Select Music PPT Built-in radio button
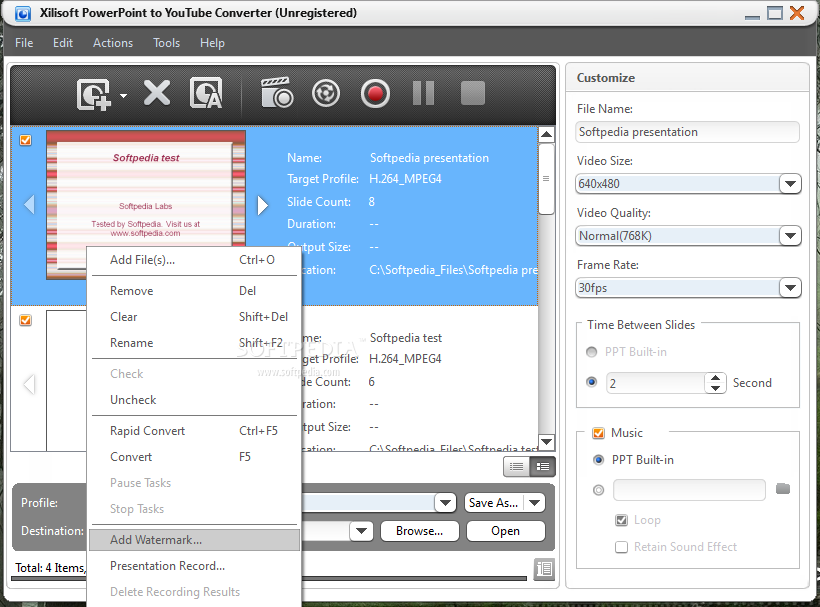The image size is (820, 607). pos(598,460)
